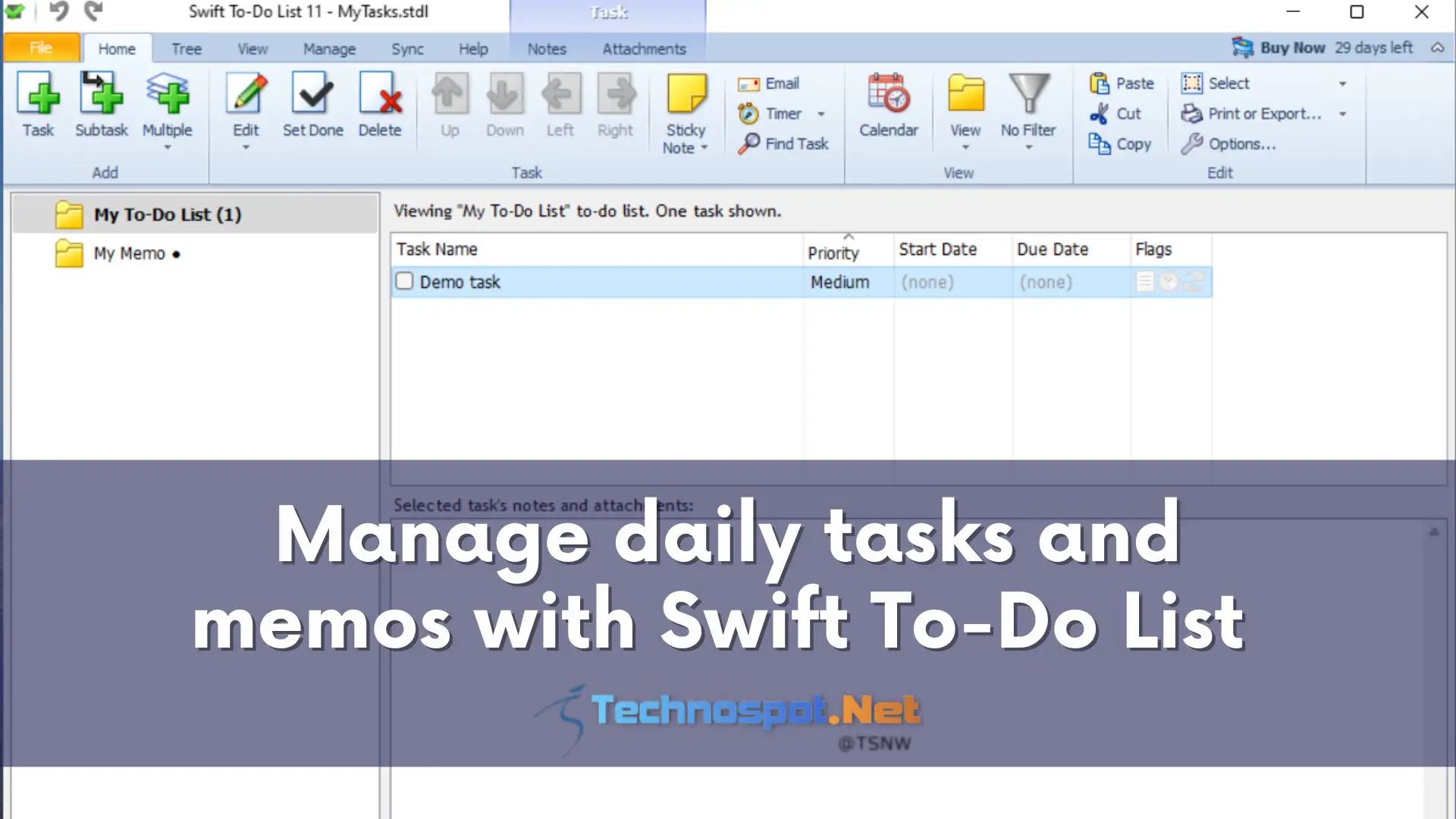Open Find Task search
1456x819 pixels.
[783, 143]
